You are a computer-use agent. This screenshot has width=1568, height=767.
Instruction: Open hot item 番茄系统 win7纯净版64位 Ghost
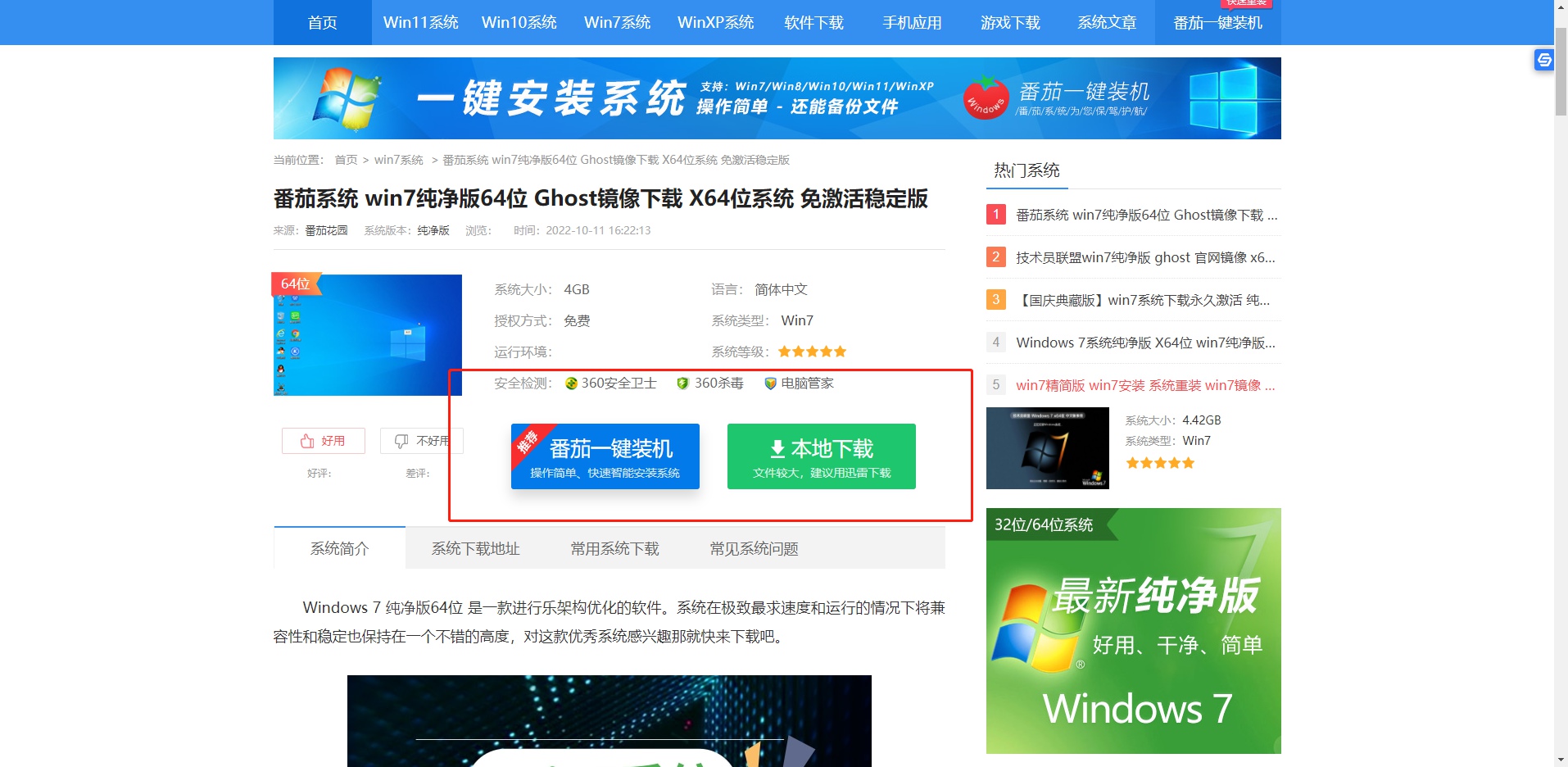1147,215
